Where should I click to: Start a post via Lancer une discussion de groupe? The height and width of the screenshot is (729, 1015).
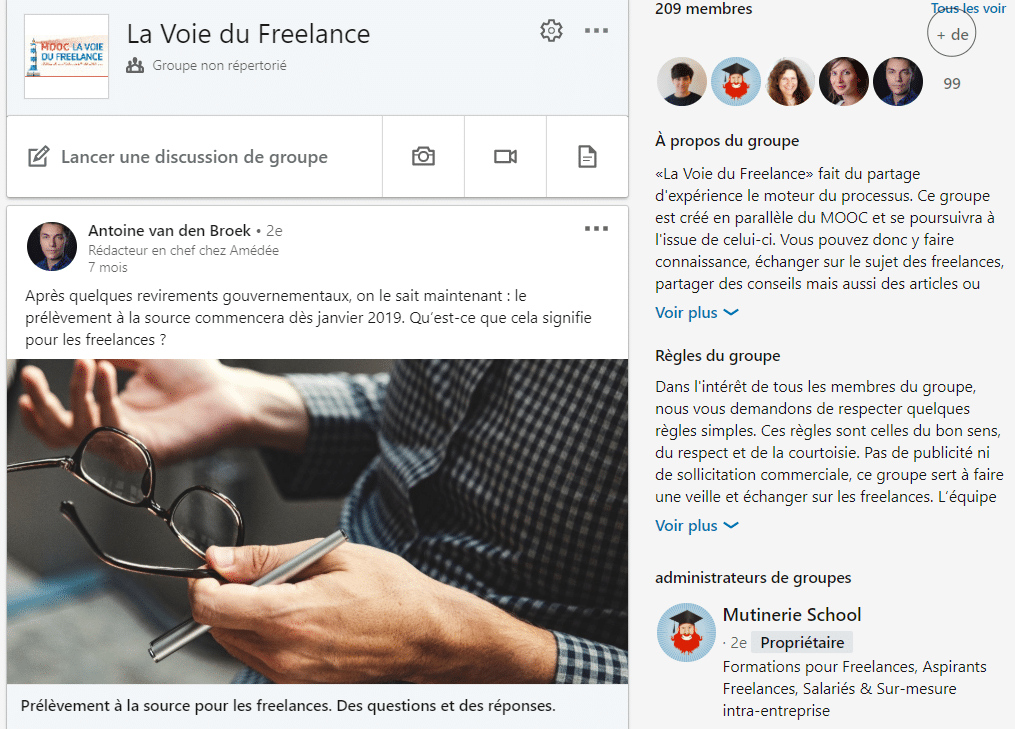194,157
